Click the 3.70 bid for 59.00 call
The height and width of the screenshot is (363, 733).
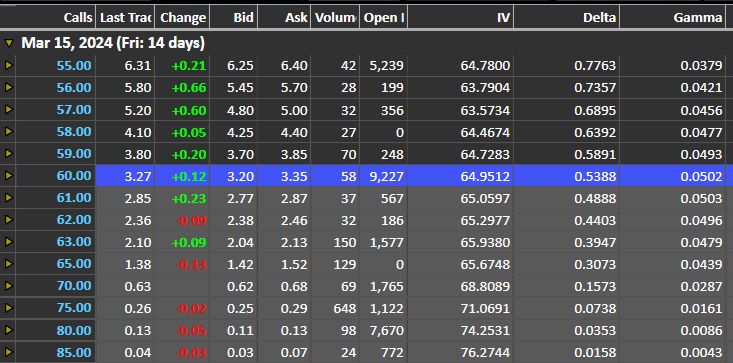point(240,154)
